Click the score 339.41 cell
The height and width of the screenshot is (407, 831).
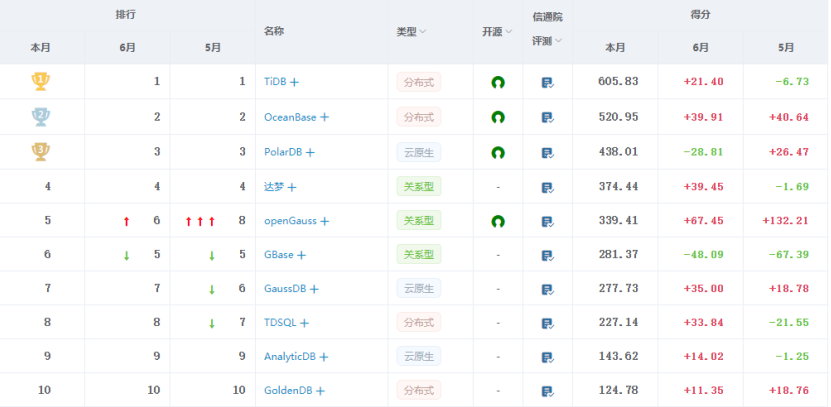(618, 220)
